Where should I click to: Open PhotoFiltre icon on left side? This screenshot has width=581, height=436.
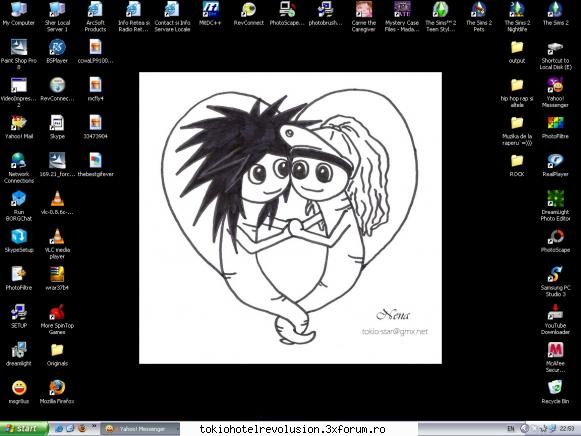(19, 278)
